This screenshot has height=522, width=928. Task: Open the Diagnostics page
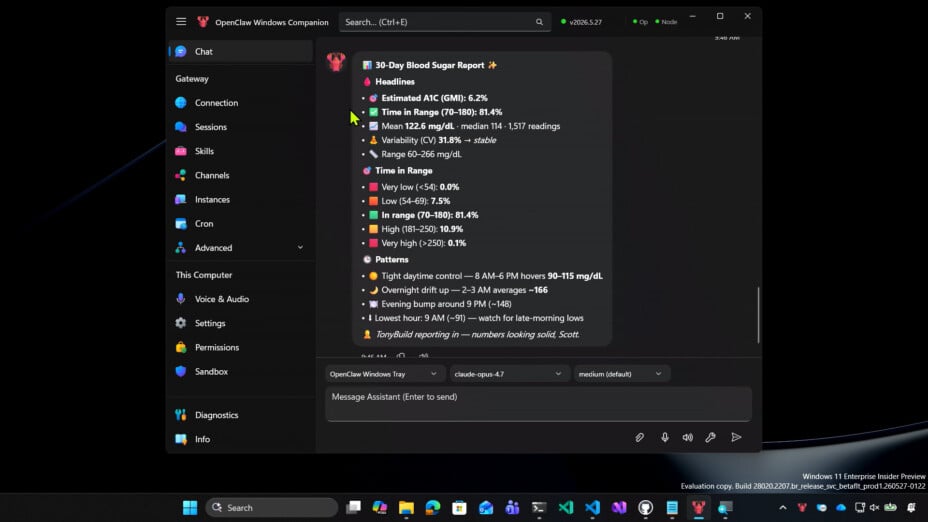[x=241, y=415]
